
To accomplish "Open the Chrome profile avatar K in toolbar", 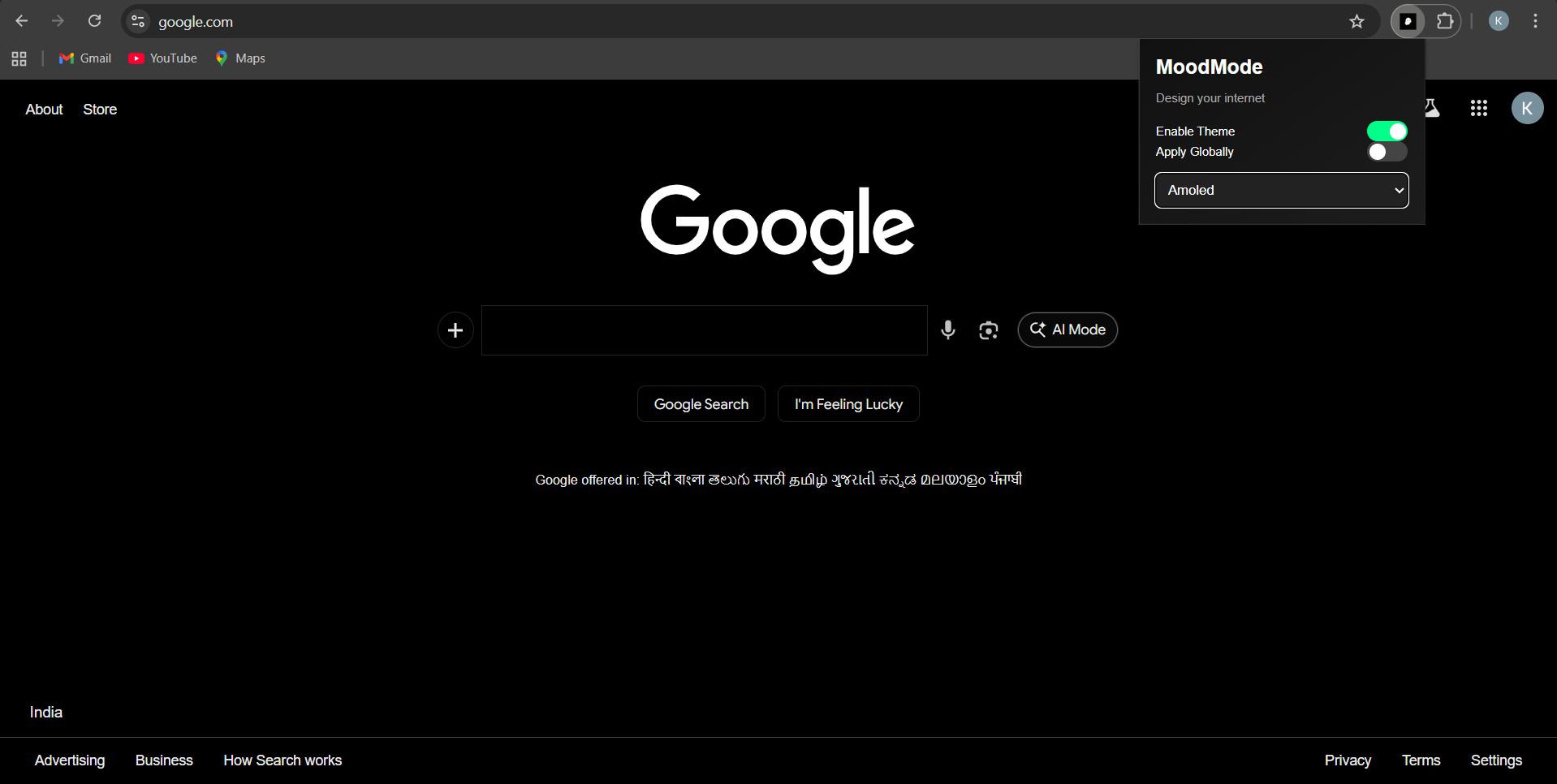I will 1499,21.
